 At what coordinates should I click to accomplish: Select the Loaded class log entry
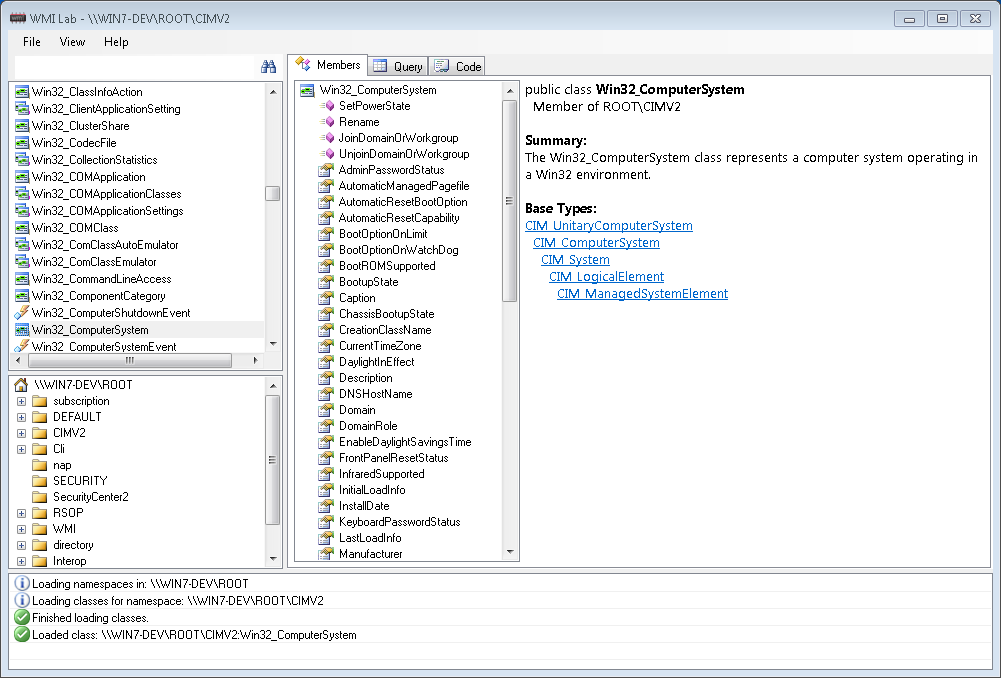[194, 635]
